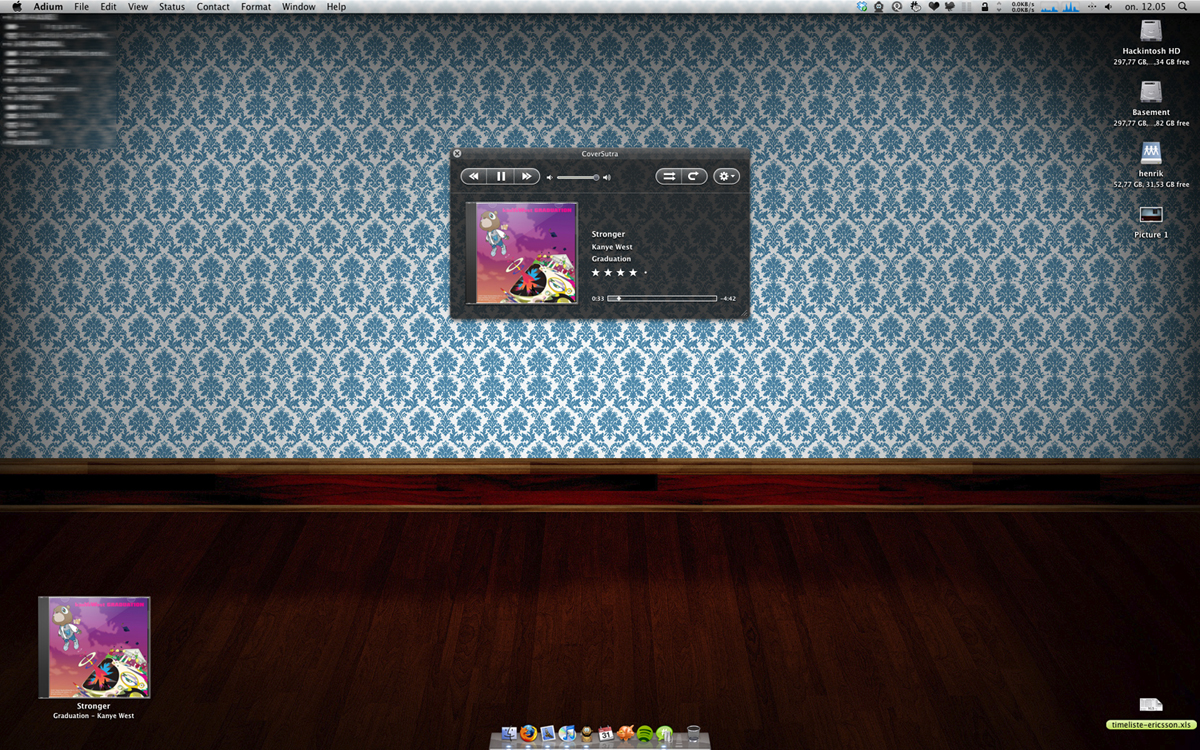Click the song progress bar in CoverSutra
Screen dimensions: 1200x750
[662, 298]
